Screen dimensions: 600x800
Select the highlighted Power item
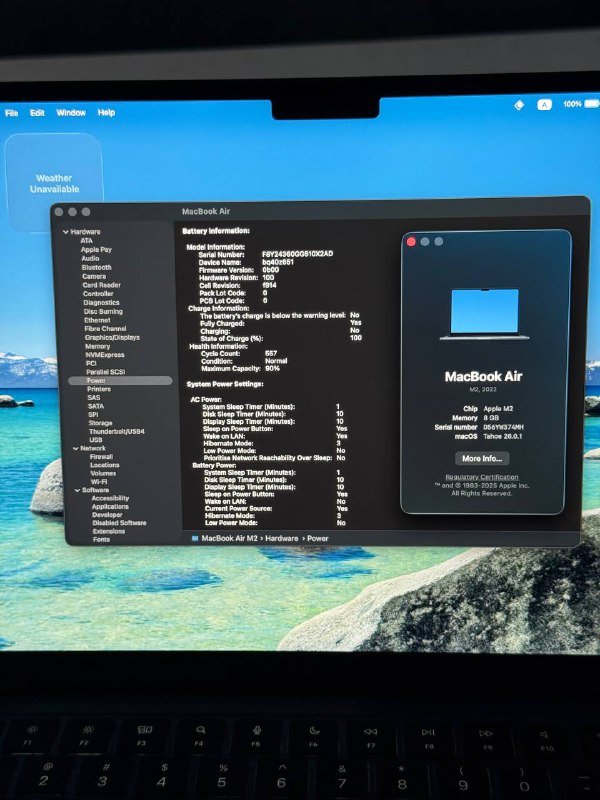(x=120, y=381)
